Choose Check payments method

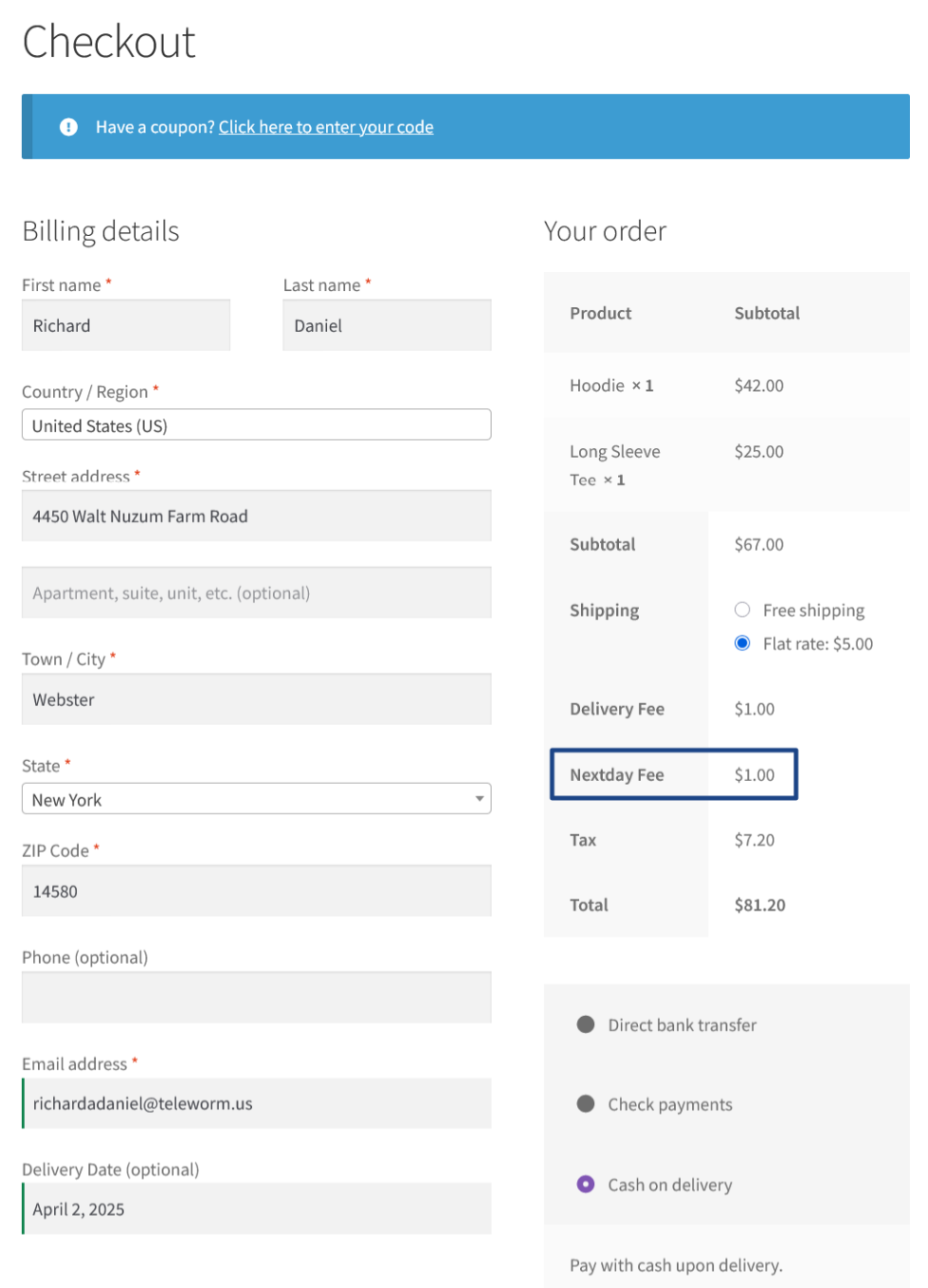tap(586, 1104)
